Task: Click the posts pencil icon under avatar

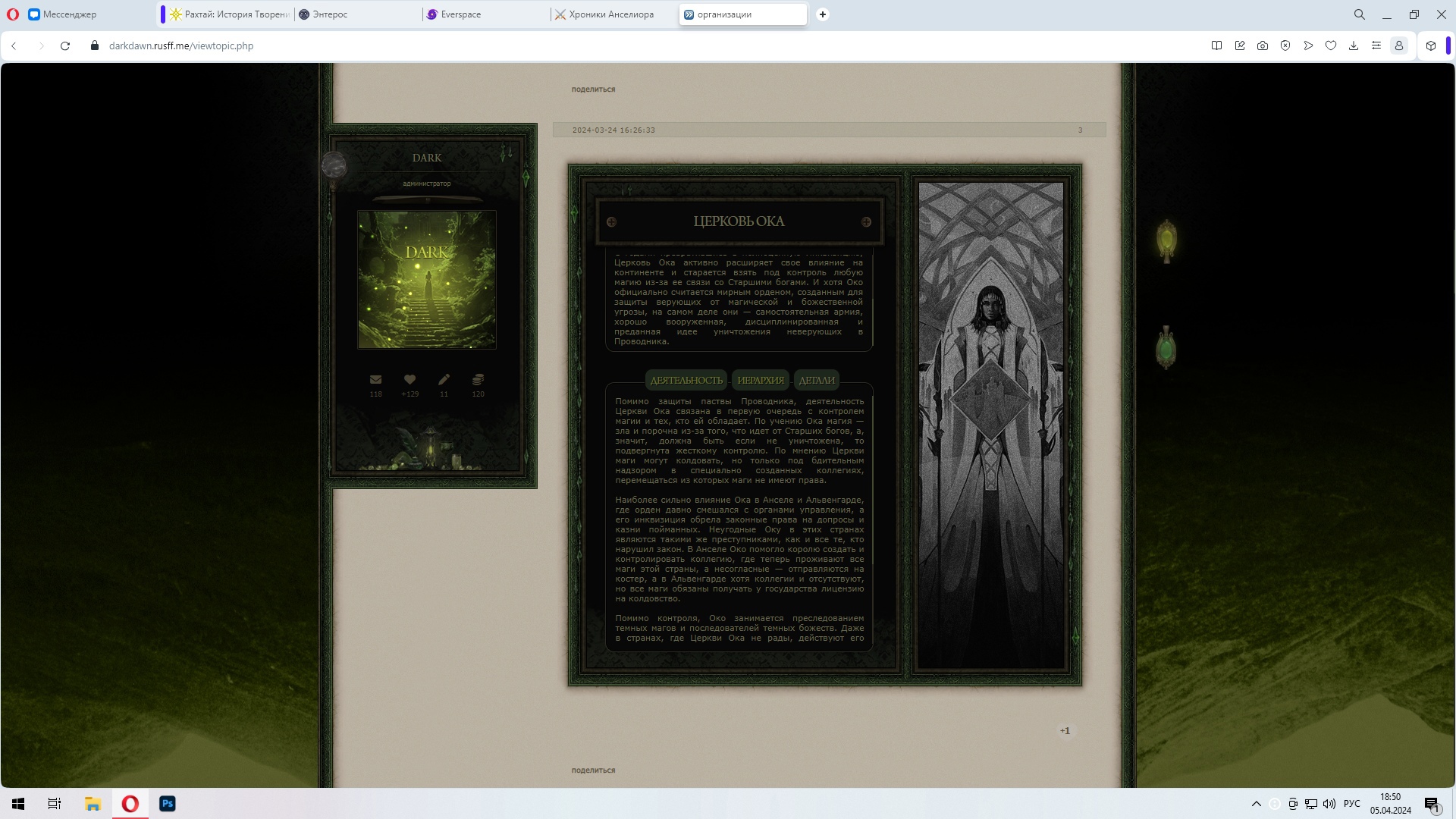Action: pyautogui.click(x=444, y=380)
